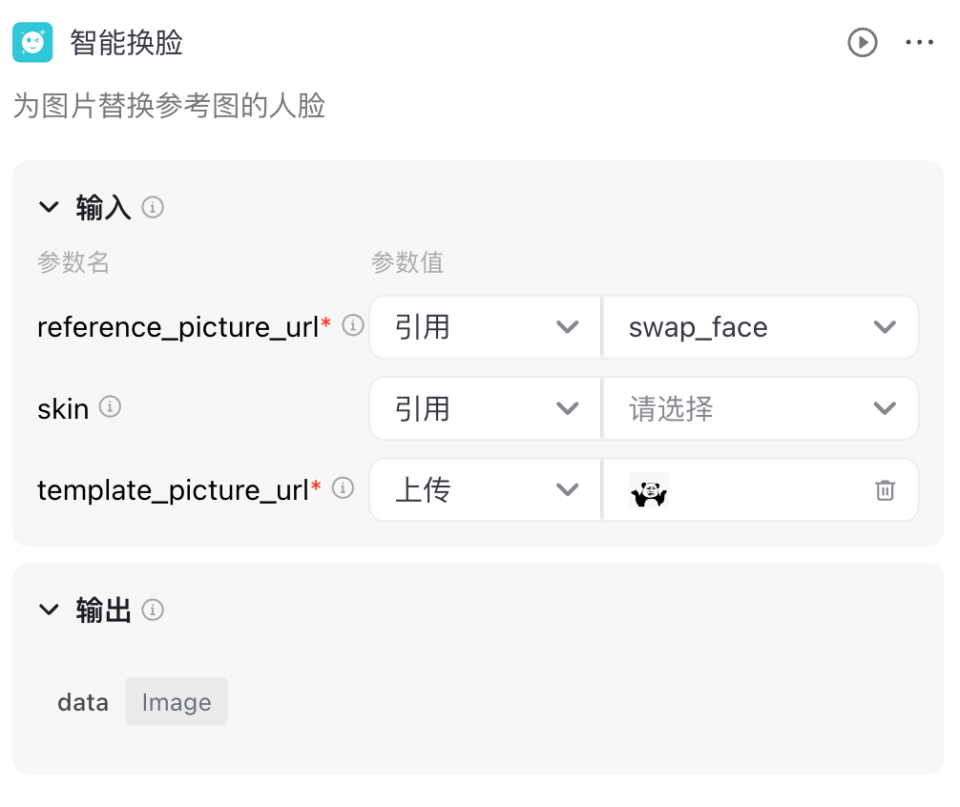Collapse the 输出 section
This screenshot has height=807, width=960.
point(48,609)
